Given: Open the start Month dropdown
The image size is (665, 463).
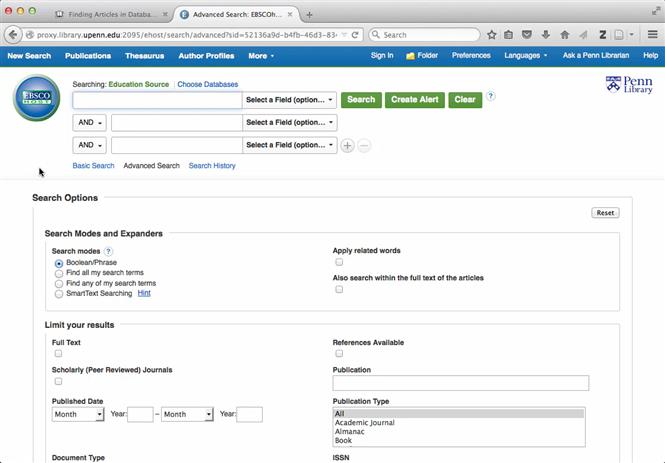Looking at the screenshot, I should [x=78, y=414].
